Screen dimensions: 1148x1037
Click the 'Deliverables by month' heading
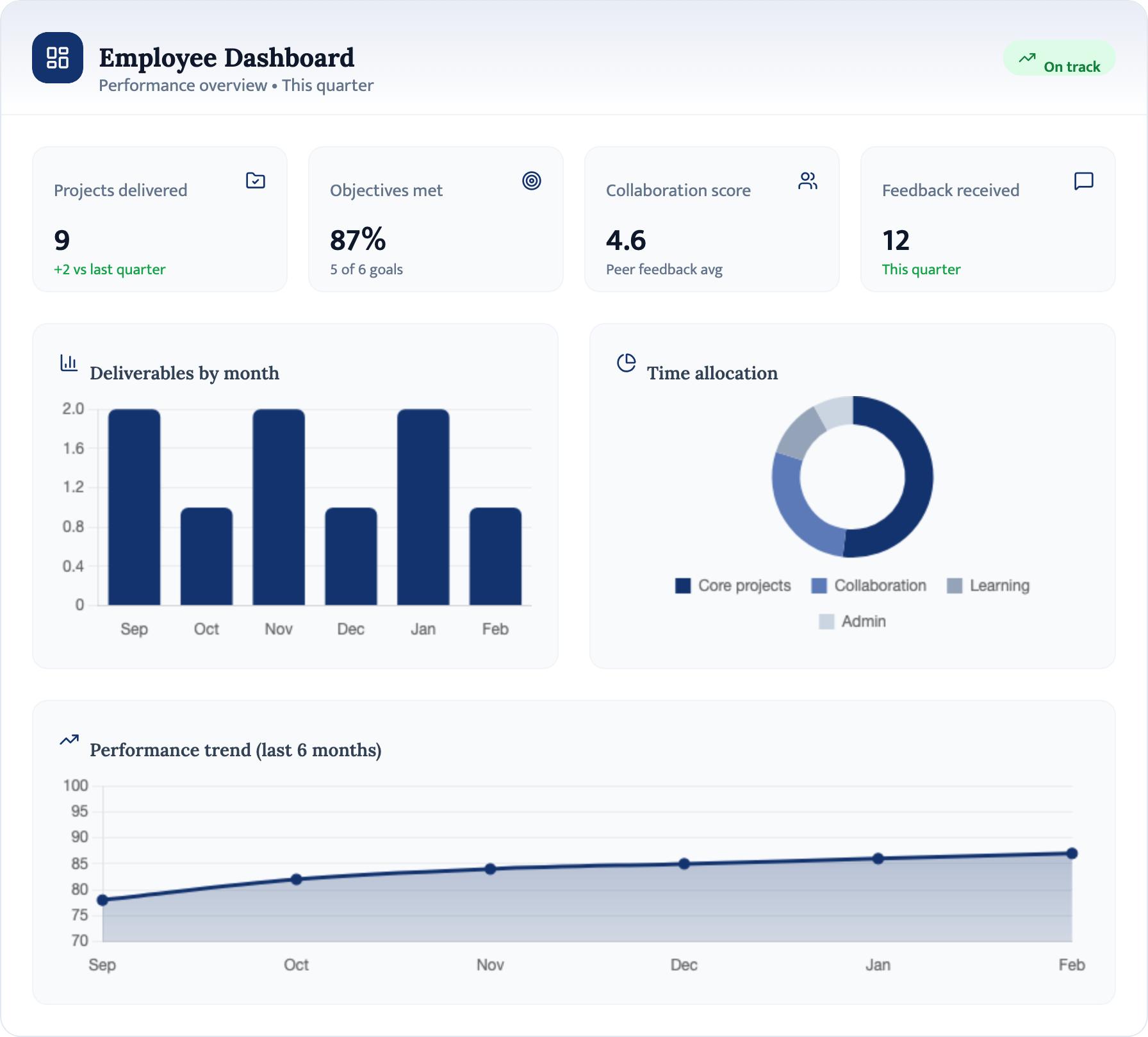click(184, 373)
